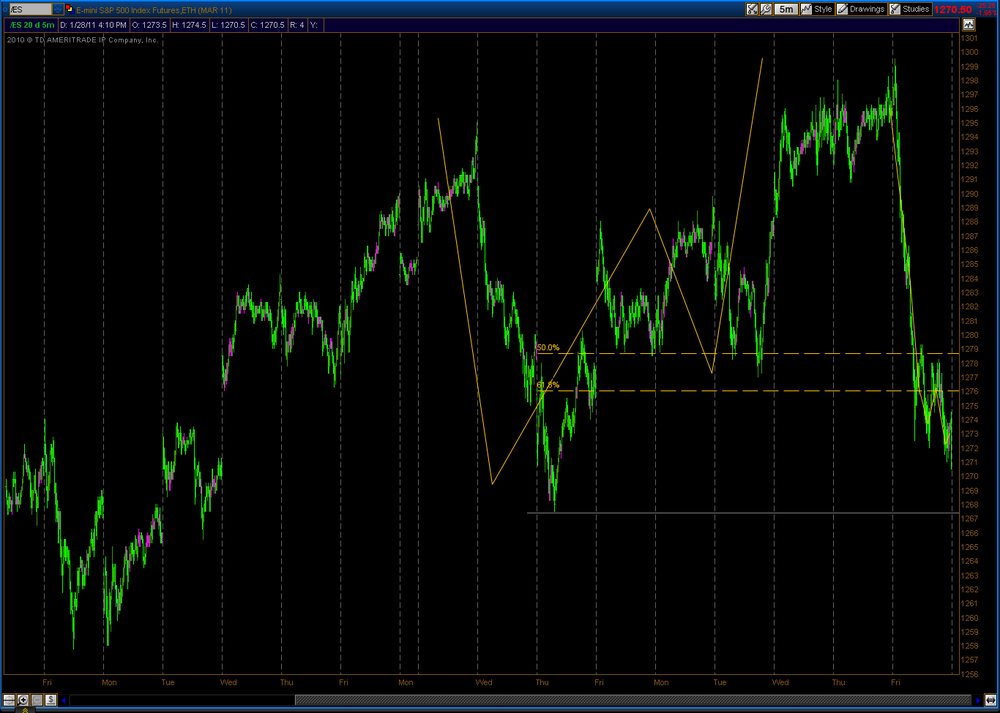Click the zoom-in magnifier icon at bottom-left

coord(23,700)
